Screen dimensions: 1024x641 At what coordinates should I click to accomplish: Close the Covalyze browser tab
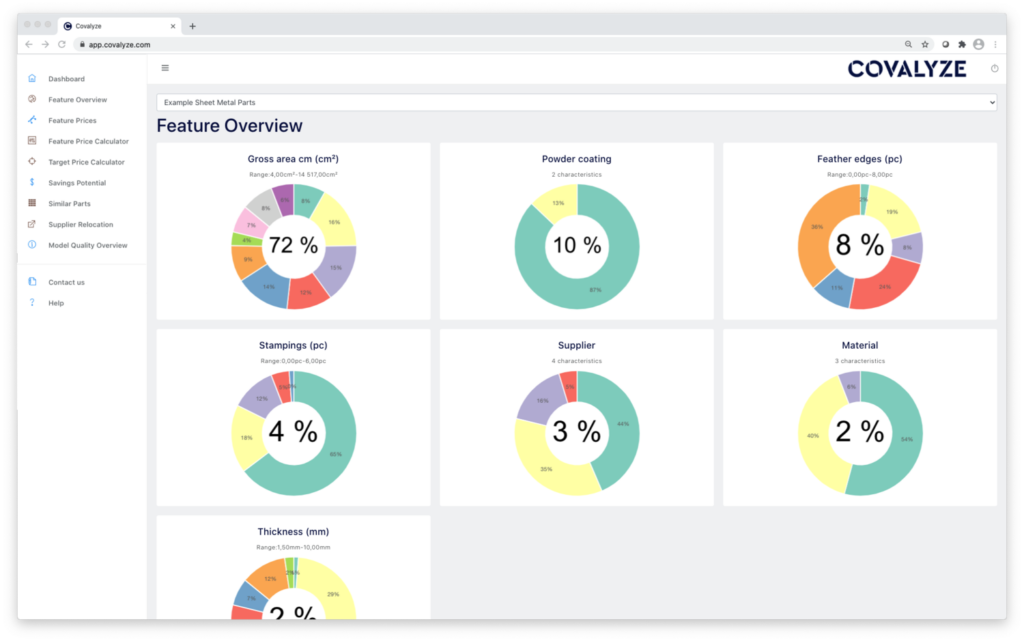point(173,26)
